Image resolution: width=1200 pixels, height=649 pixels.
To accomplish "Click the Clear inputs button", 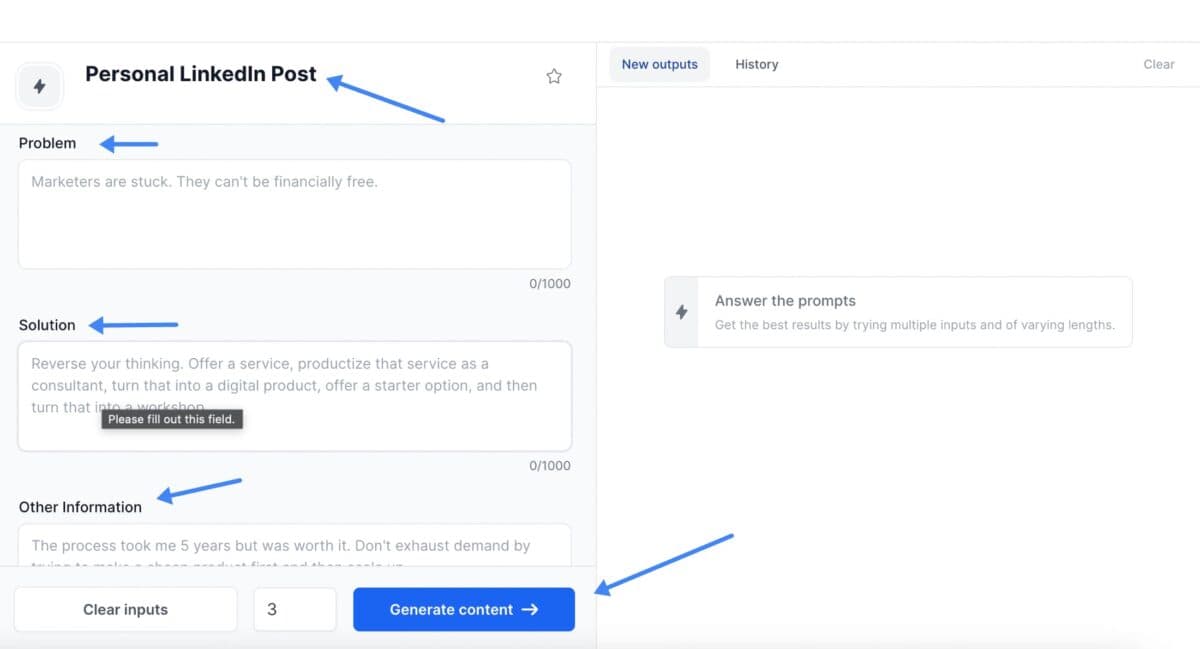I will tap(125, 609).
